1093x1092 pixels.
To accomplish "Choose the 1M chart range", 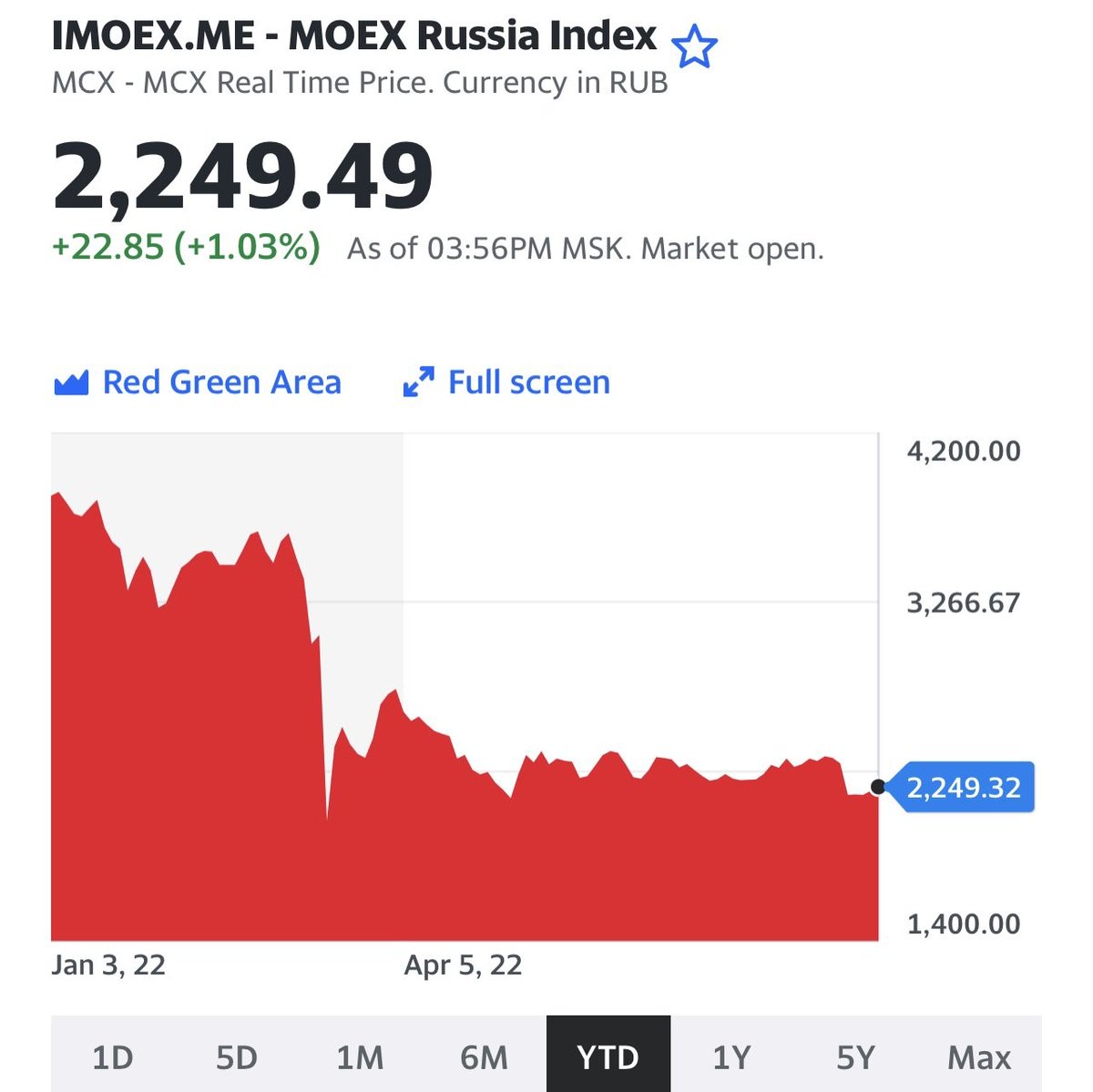I will (361, 1057).
